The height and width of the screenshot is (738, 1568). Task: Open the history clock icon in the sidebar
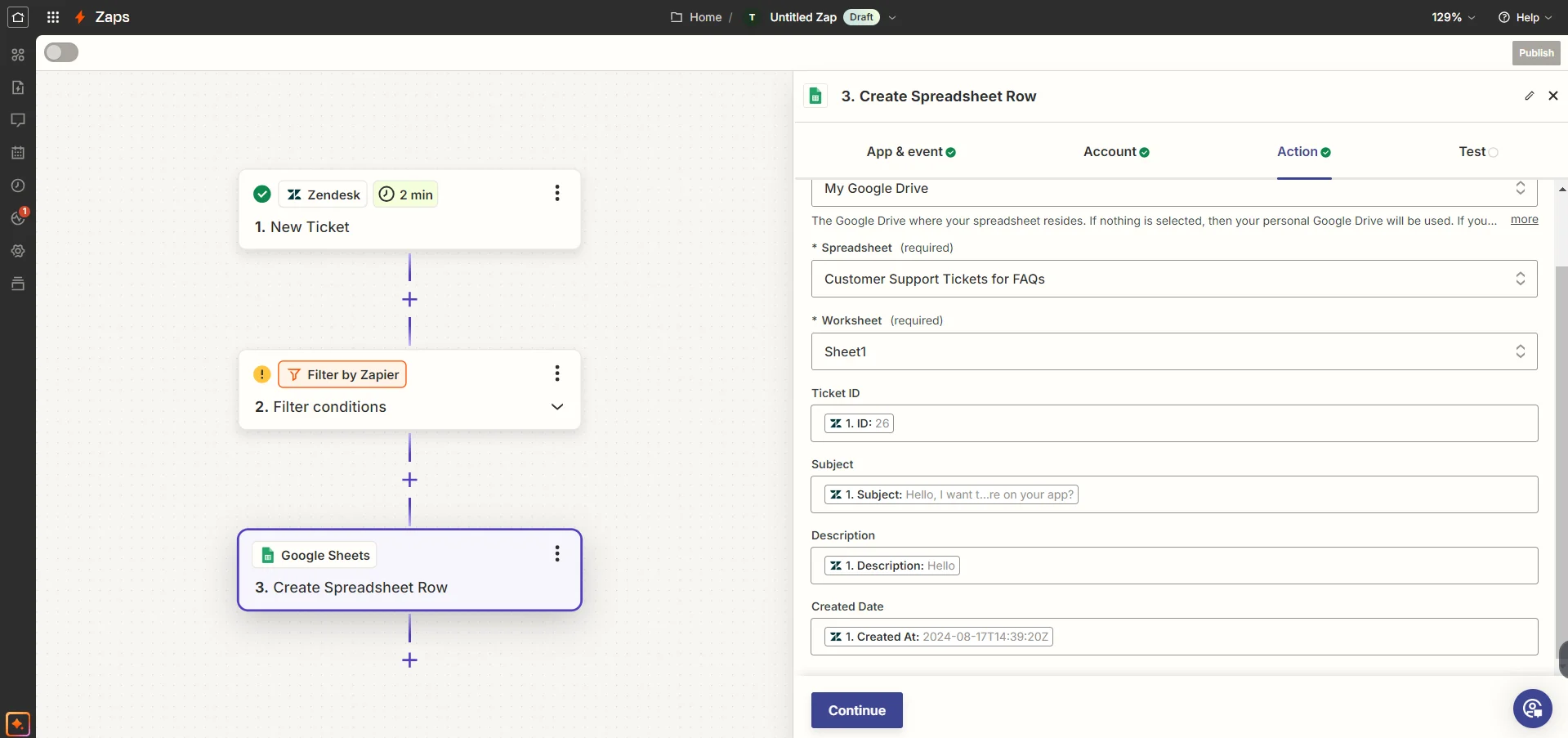click(18, 186)
